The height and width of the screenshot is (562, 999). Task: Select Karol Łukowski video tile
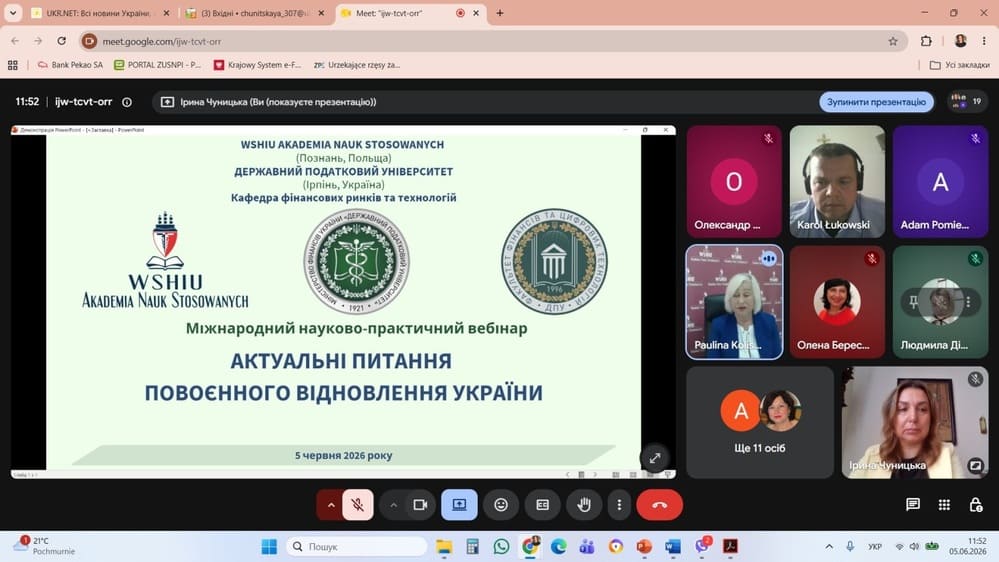(837, 182)
